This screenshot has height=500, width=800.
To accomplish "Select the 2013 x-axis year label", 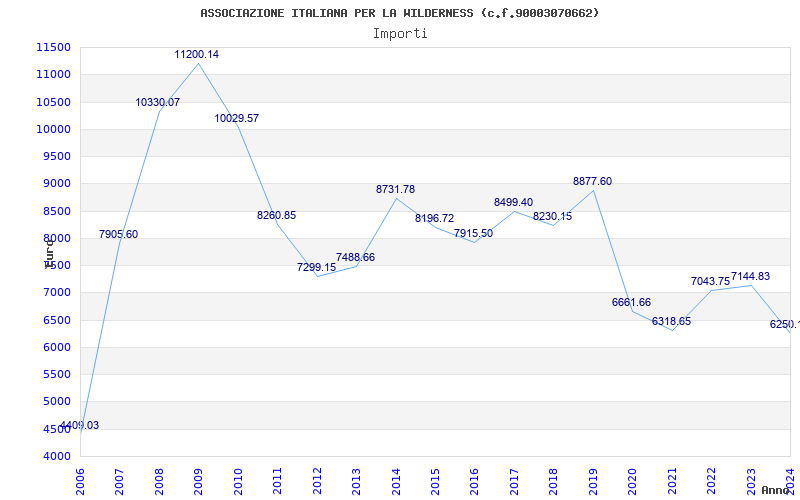I will tap(356, 482).
